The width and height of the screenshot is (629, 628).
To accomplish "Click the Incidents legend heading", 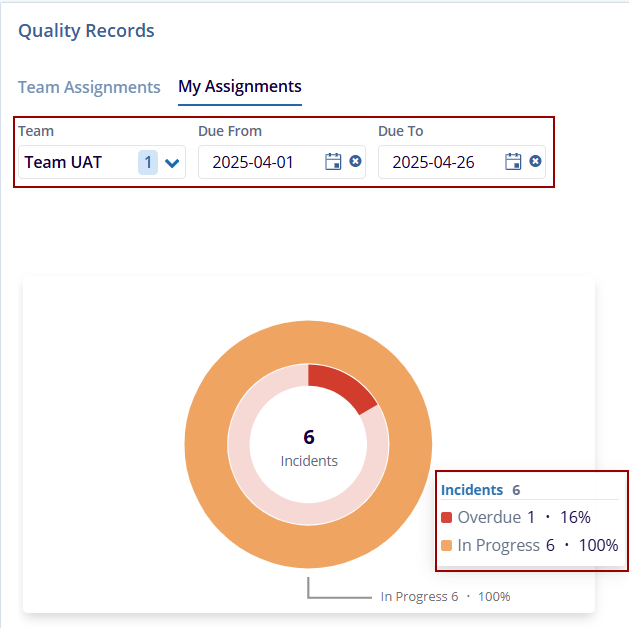I will click(x=472, y=490).
